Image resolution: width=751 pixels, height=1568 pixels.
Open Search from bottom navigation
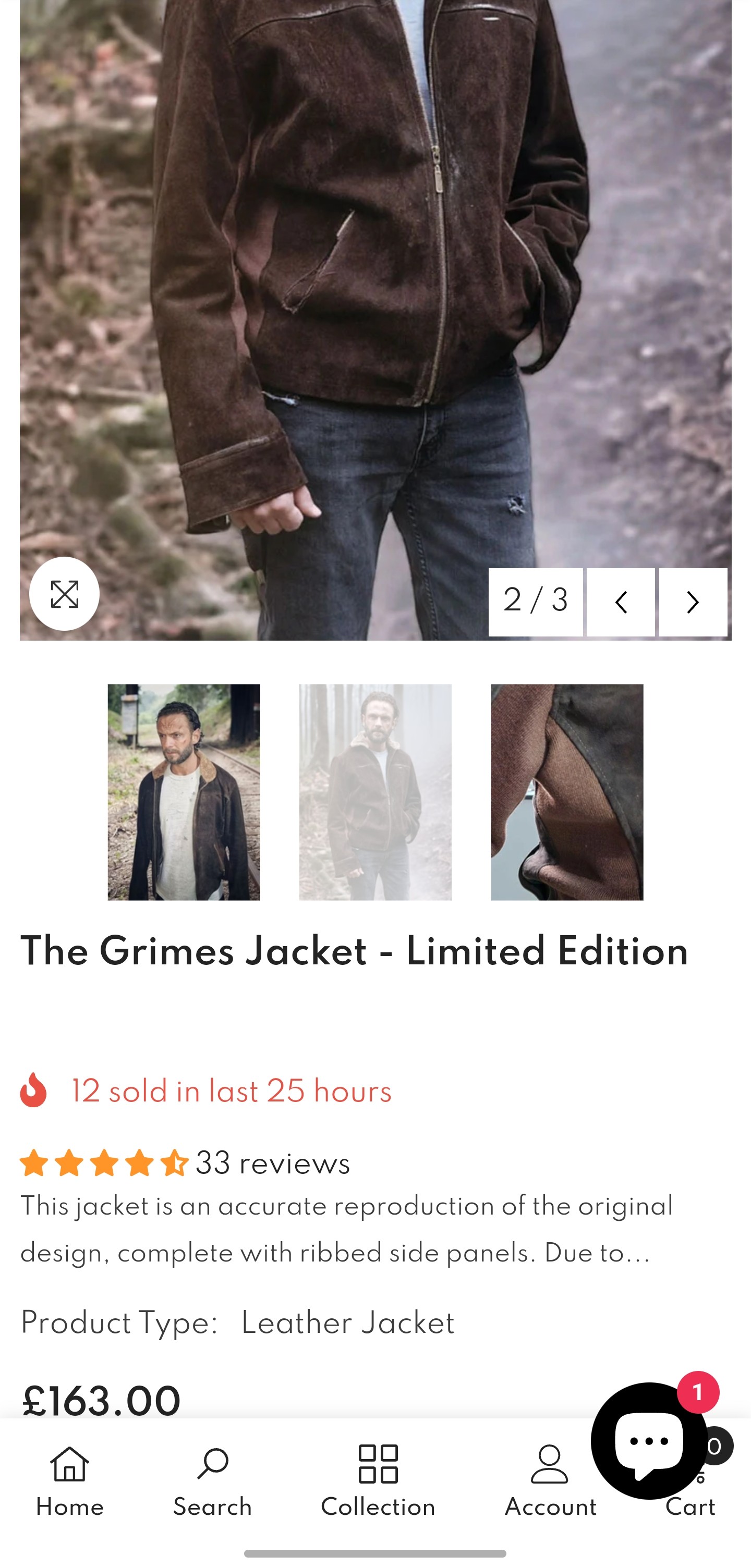pos(212,1480)
